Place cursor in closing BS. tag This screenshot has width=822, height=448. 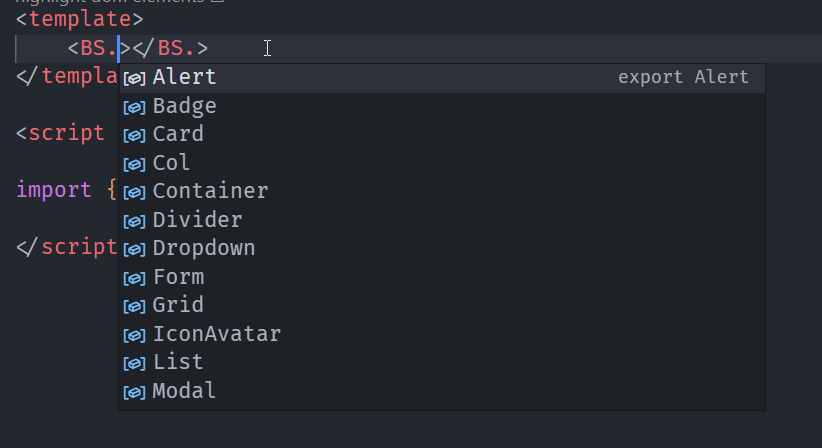[x=170, y=48]
